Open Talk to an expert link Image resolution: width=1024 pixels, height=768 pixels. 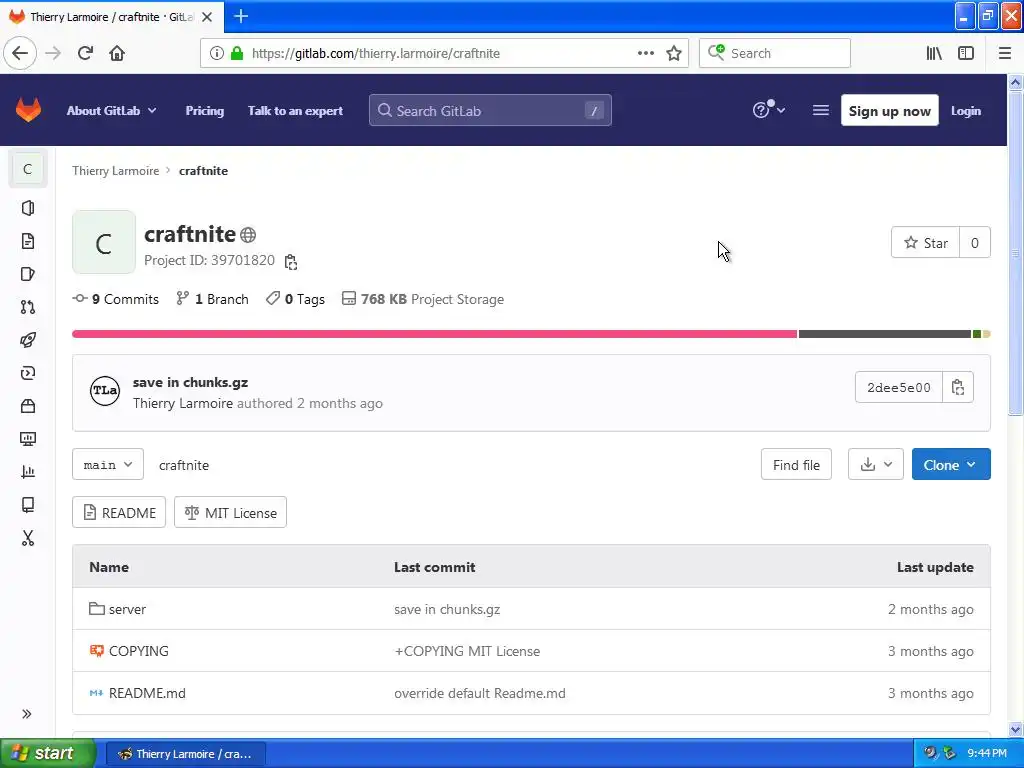(295, 110)
